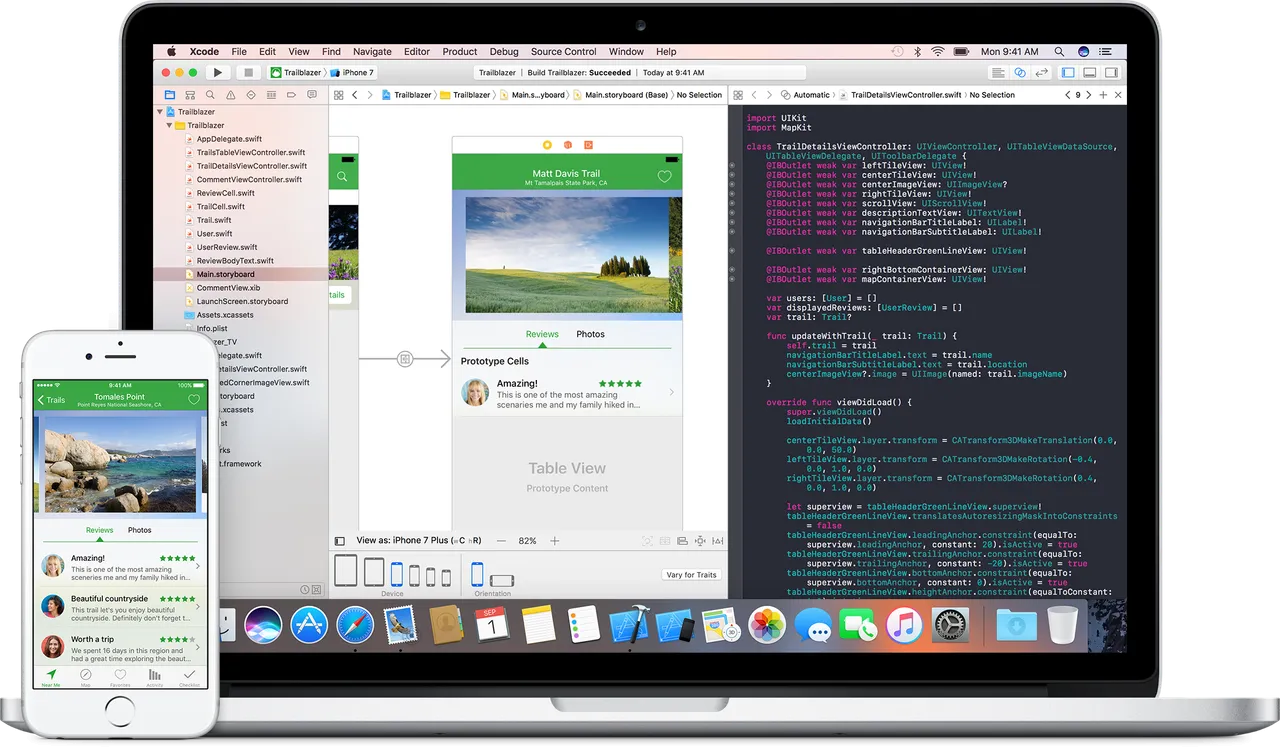This screenshot has height=748, width=1280.
Task: Go forward in storyboard editor history
Action: coord(370,95)
